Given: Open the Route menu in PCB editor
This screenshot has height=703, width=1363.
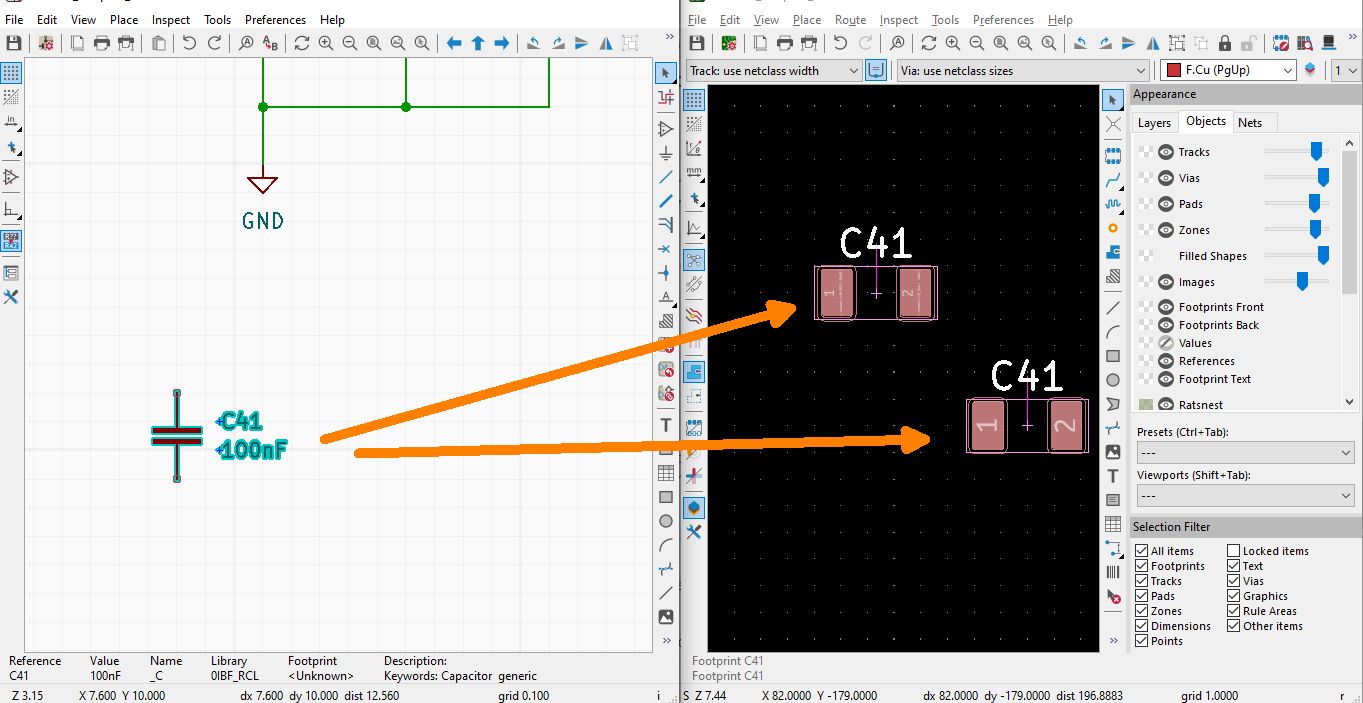Looking at the screenshot, I should [x=850, y=19].
